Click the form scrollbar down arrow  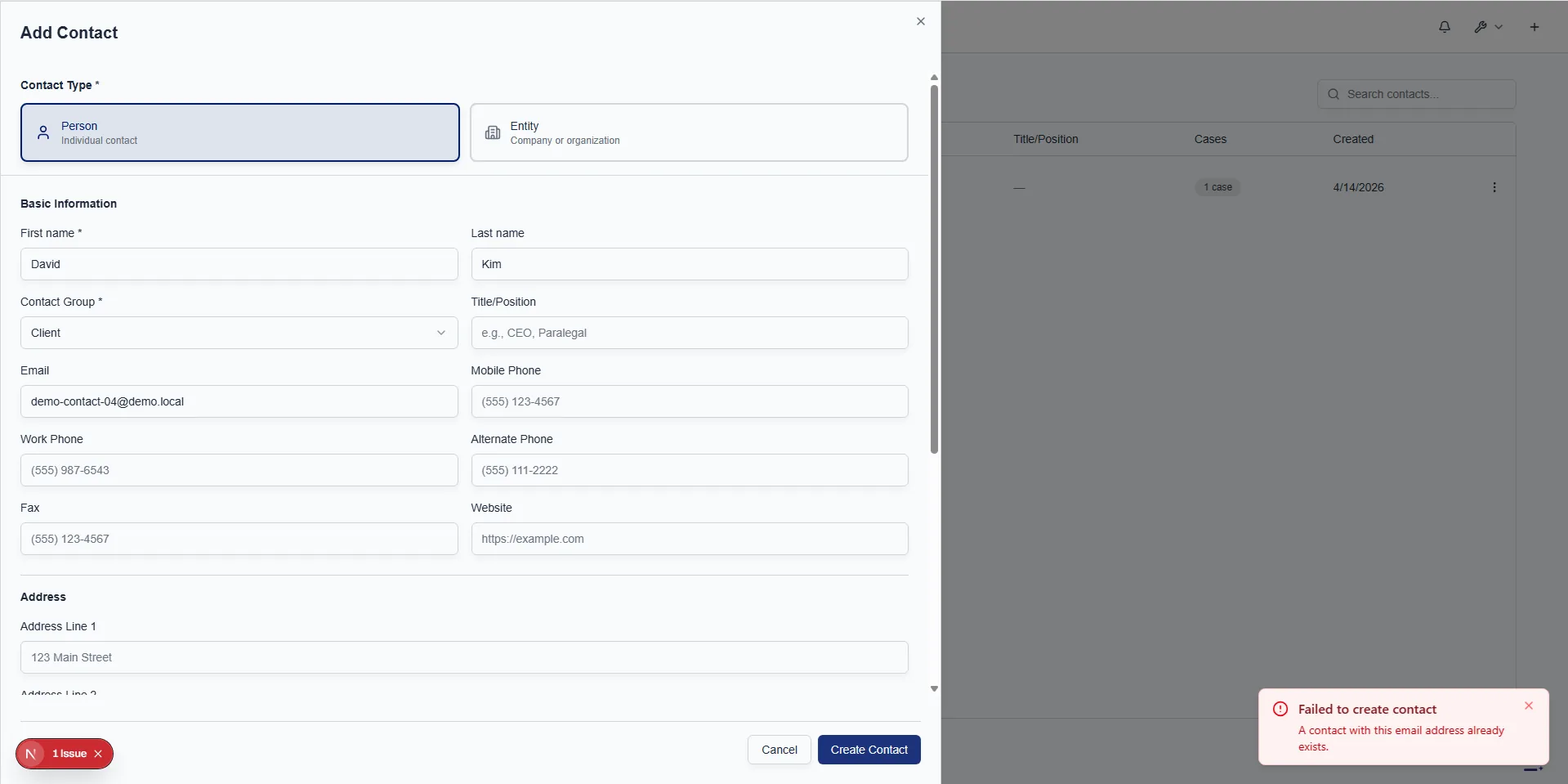[x=934, y=689]
